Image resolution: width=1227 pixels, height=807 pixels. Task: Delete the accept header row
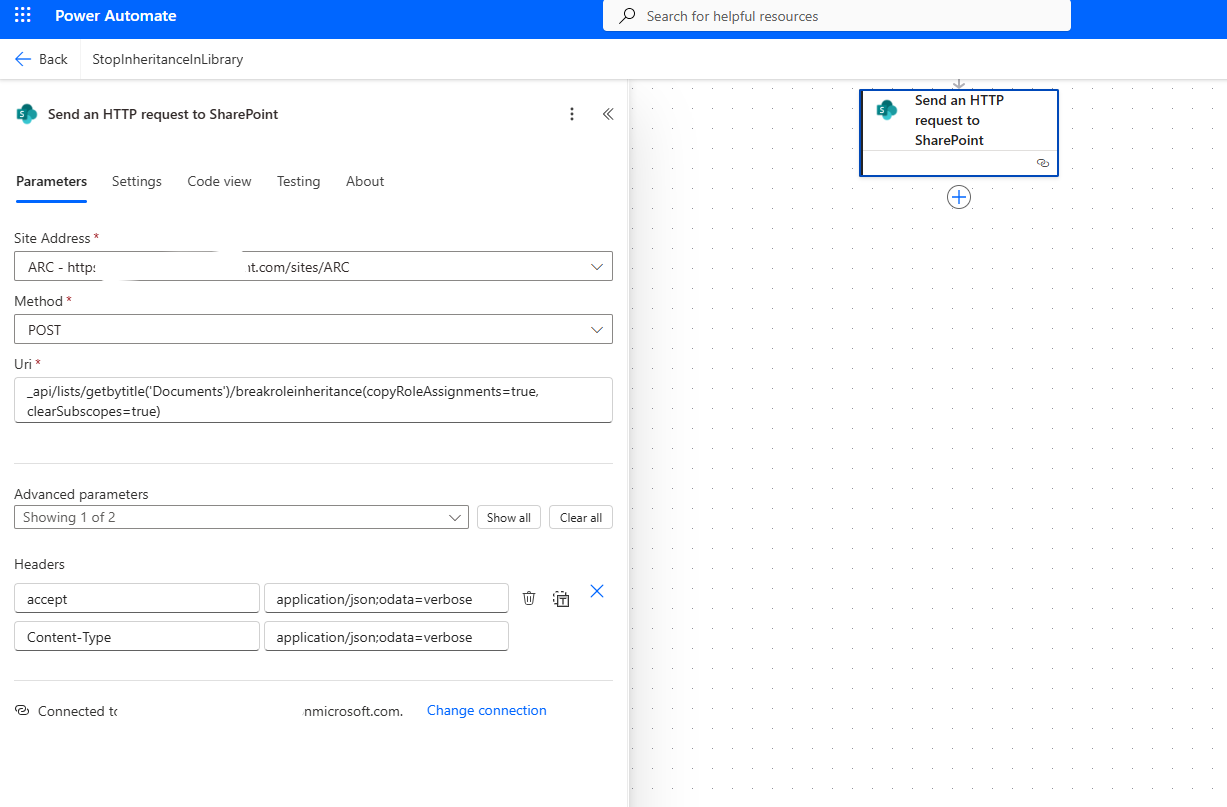tap(529, 598)
